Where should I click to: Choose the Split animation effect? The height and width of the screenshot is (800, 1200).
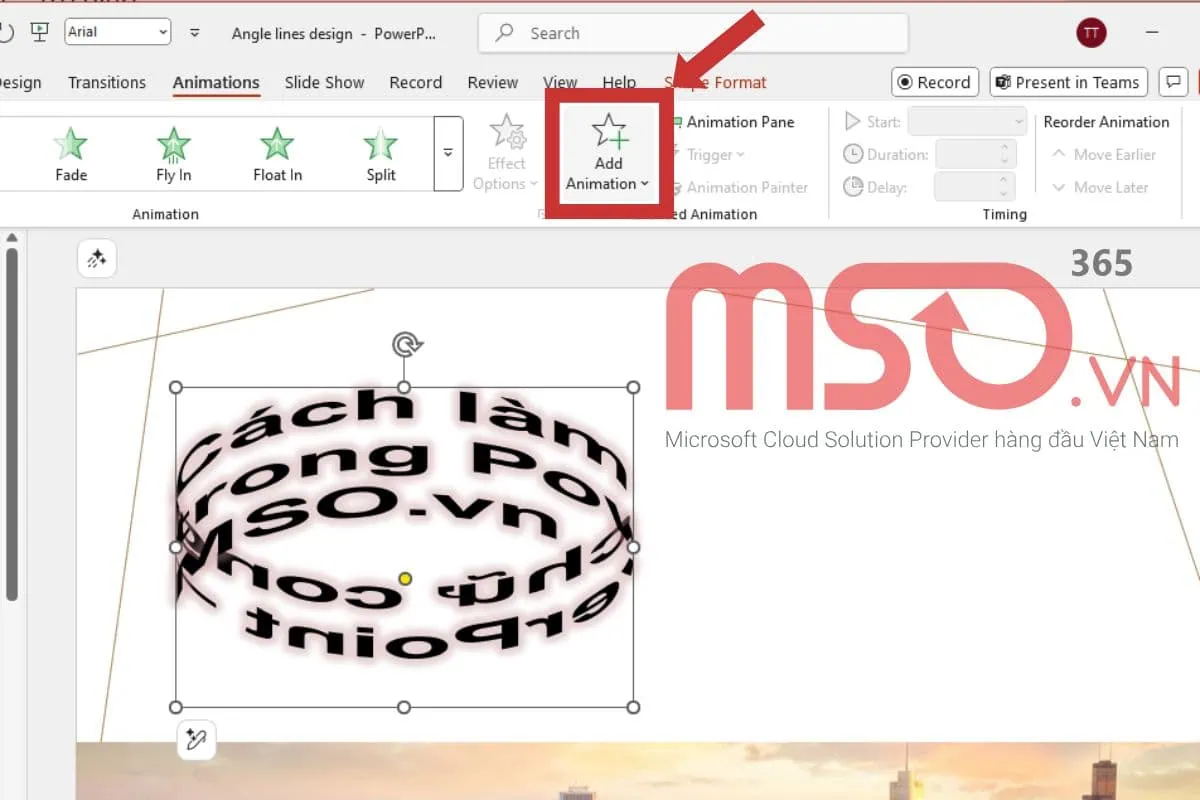coord(380,154)
